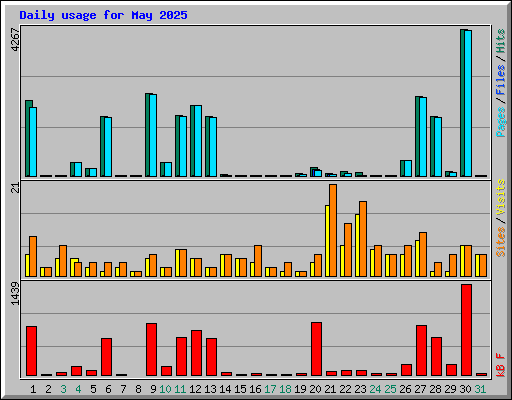512x400 pixels.
Task: Select day label 16 on the x-axis
Action: 255,389
